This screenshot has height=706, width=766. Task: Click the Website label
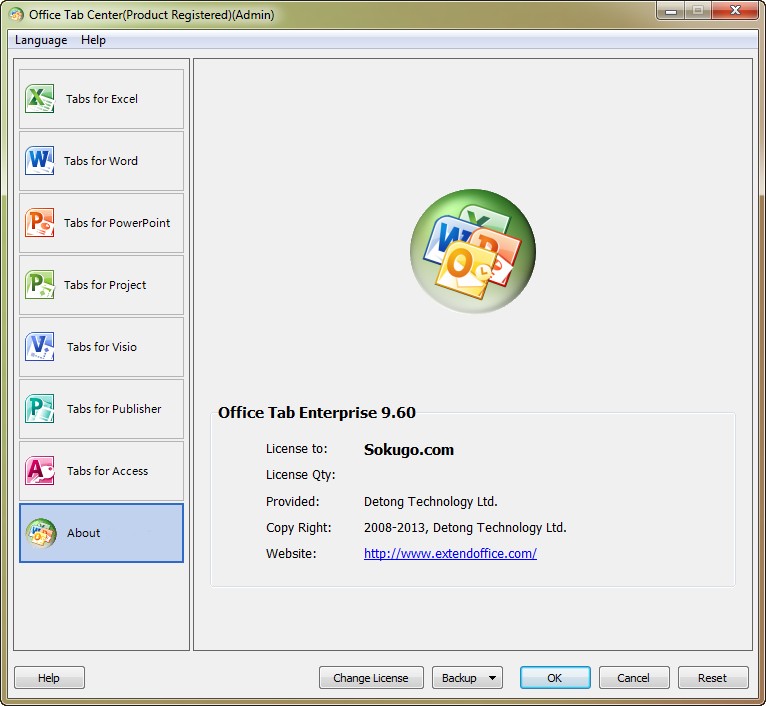pos(291,554)
